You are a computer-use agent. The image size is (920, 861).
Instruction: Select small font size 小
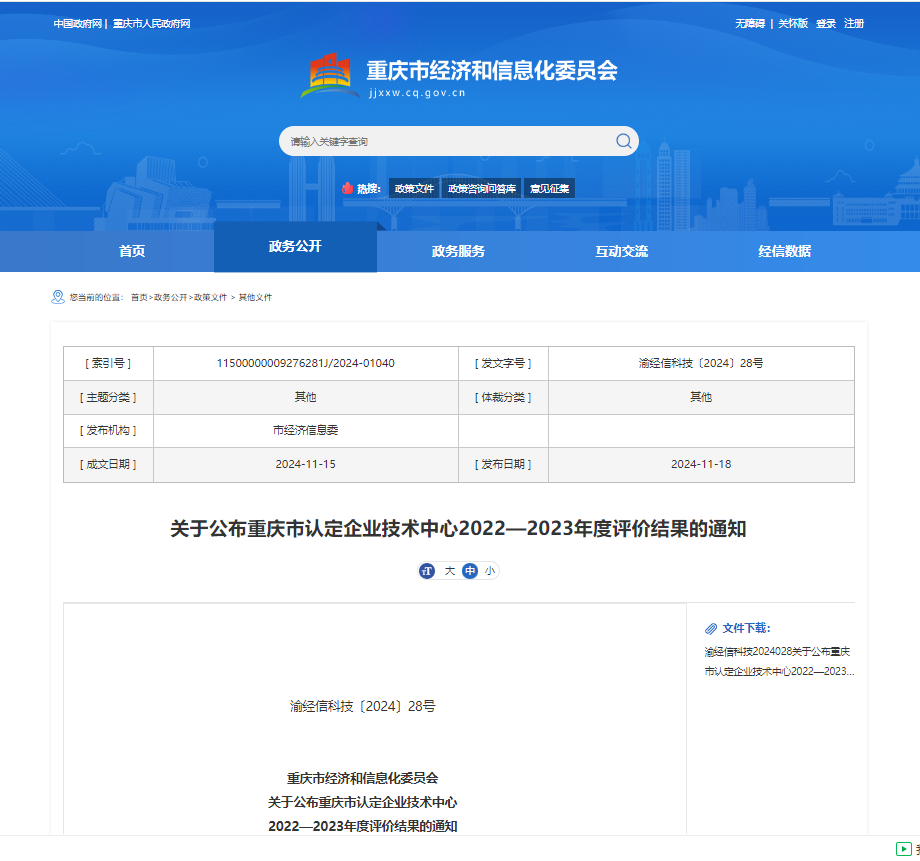[x=490, y=570]
